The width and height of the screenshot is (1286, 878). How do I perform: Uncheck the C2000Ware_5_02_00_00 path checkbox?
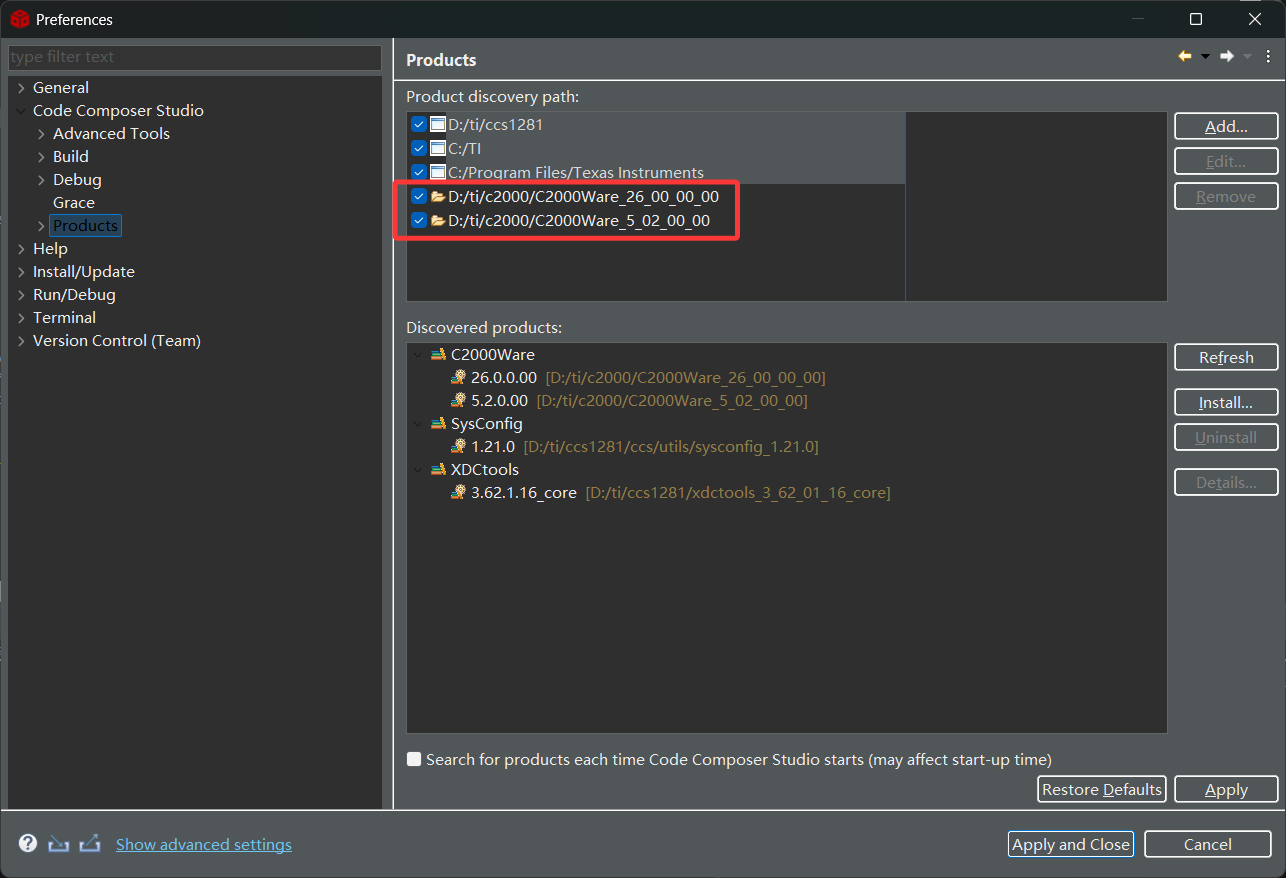tap(419, 220)
